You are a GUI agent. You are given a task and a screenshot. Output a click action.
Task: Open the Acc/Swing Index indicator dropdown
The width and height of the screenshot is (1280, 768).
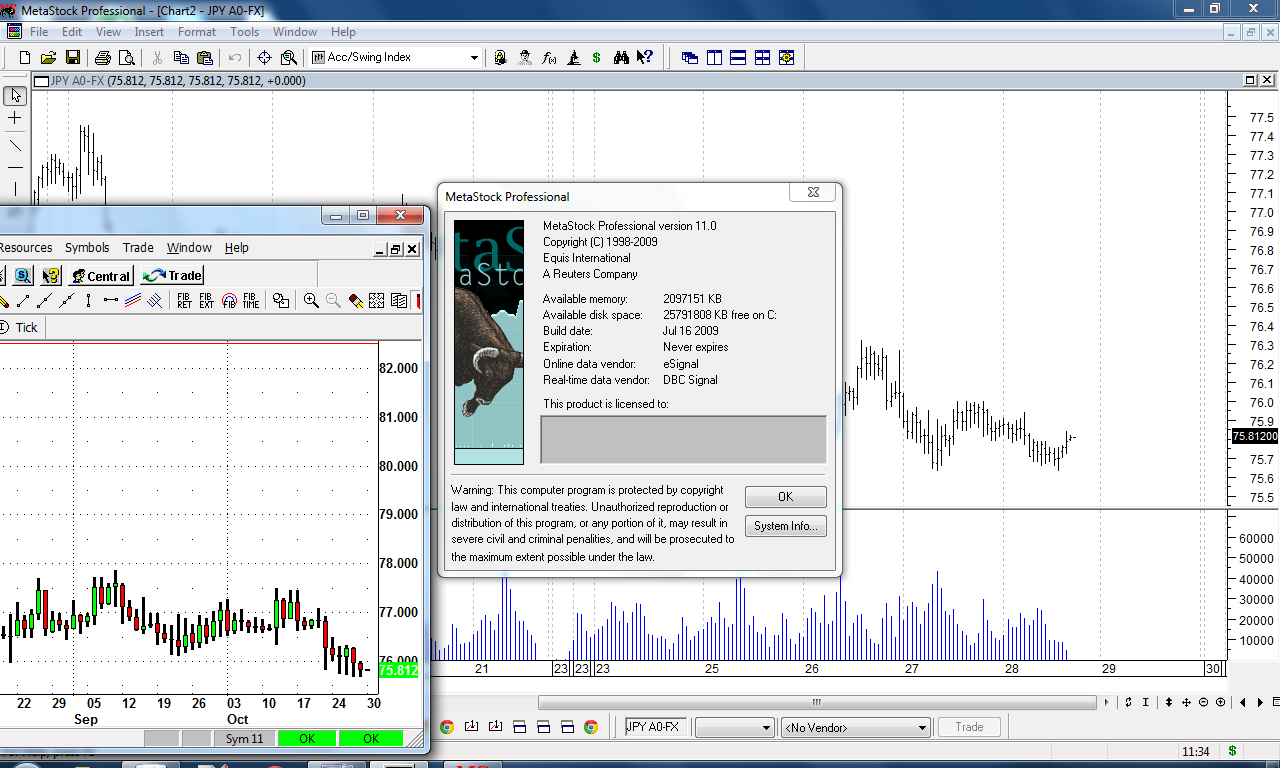pos(474,58)
